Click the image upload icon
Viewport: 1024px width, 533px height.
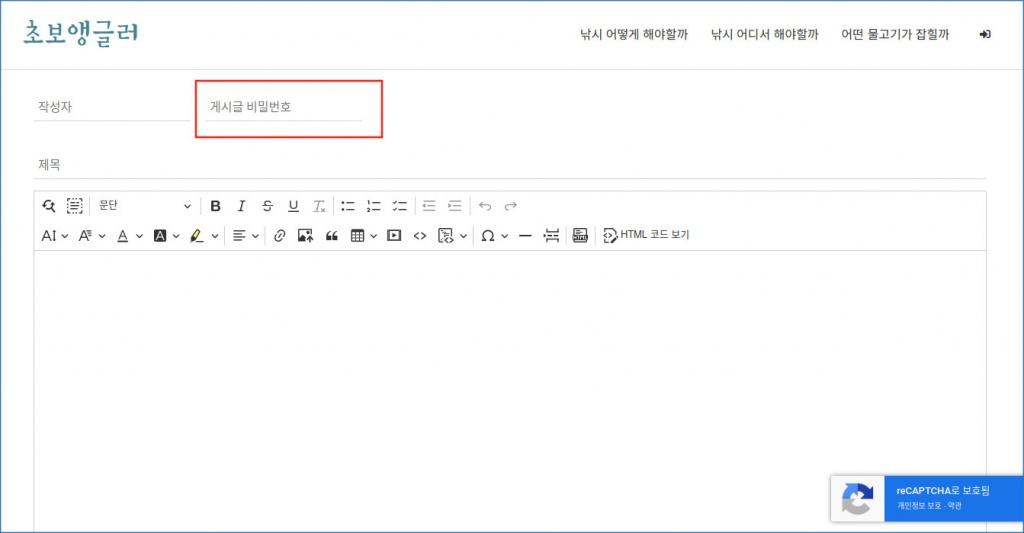click(306, 236)
